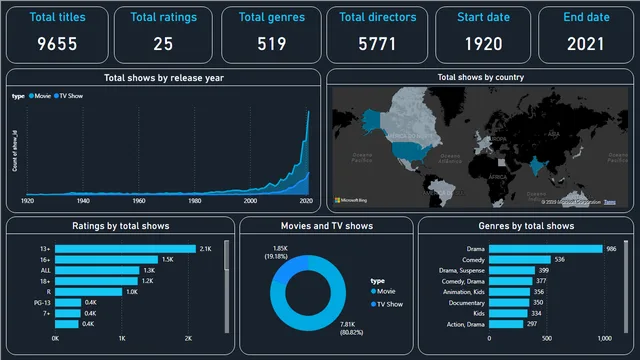Screen dimensions: 640x360
Task: Click the Movie legend dot in release year chart
Action: pyautogui.click(x=31, y=96)
